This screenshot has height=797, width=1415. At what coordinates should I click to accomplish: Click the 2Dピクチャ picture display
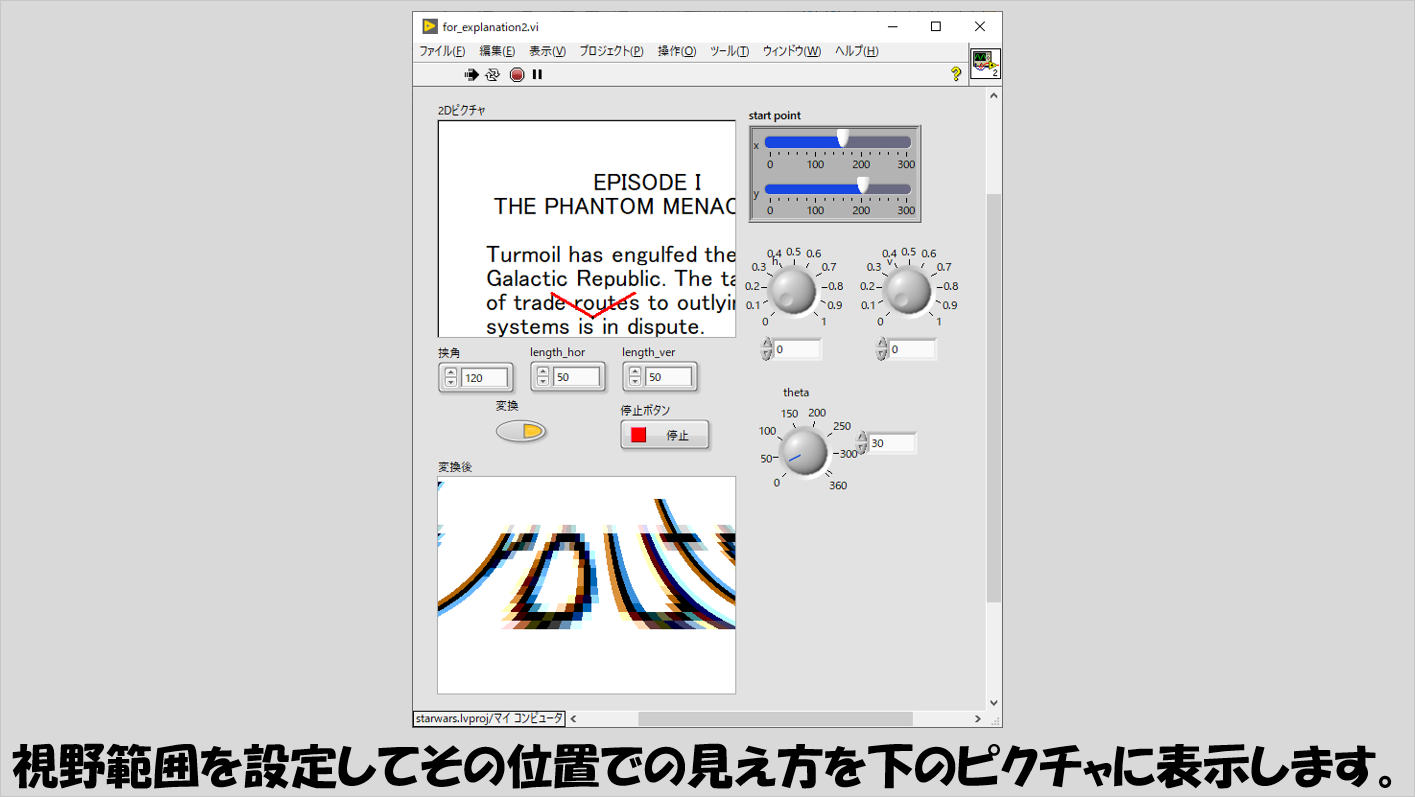[587, 229]
